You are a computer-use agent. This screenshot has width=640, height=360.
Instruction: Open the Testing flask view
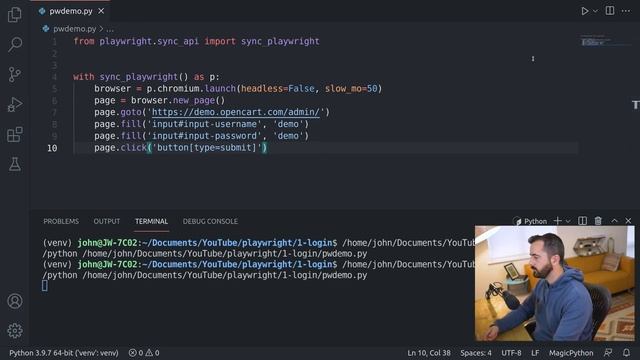pyautogui.click(x=15, y=164)
